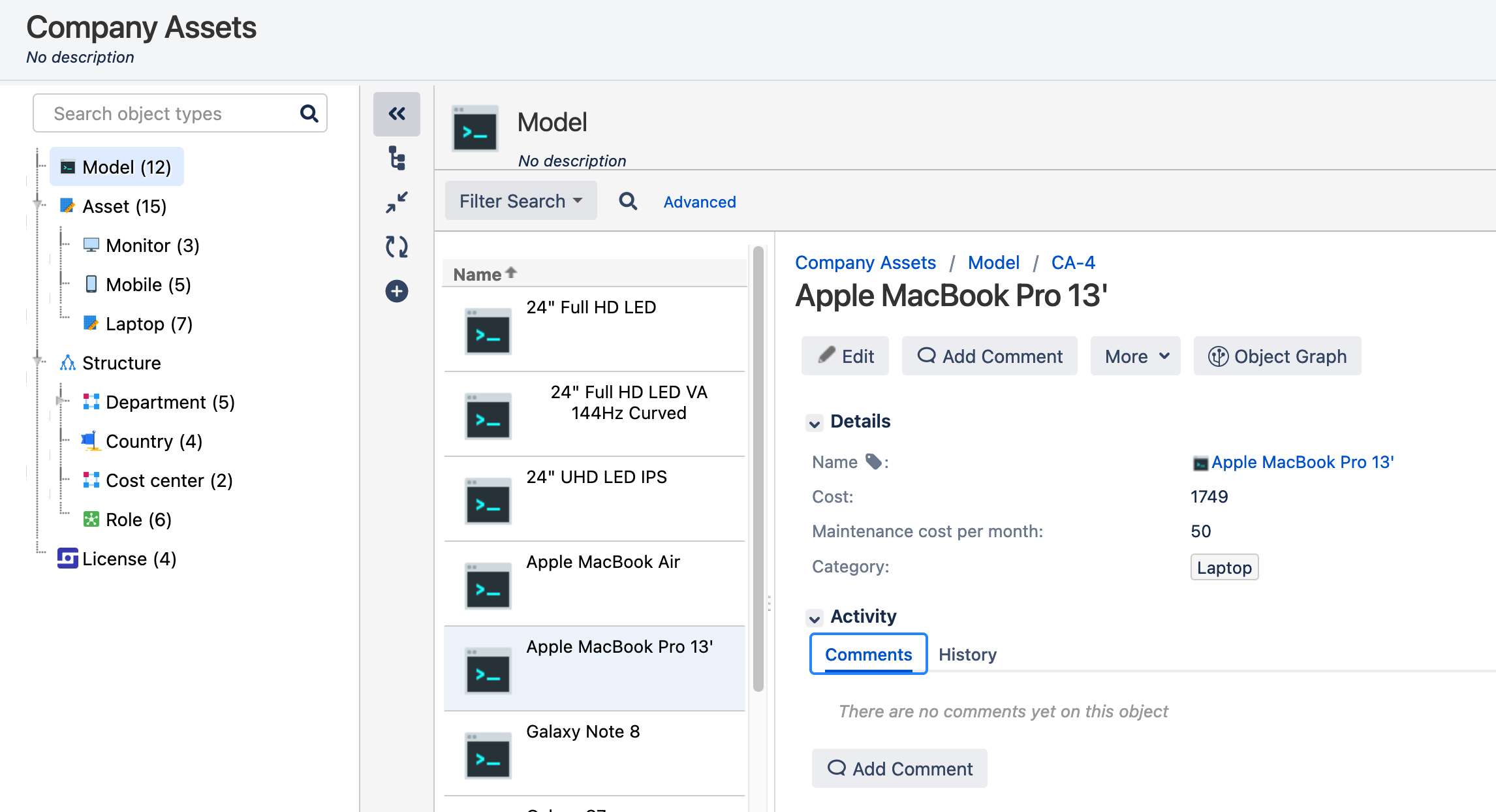
Task: Click the Model header terminal icon
Action: pyautogui.click(x=475, y=128)
